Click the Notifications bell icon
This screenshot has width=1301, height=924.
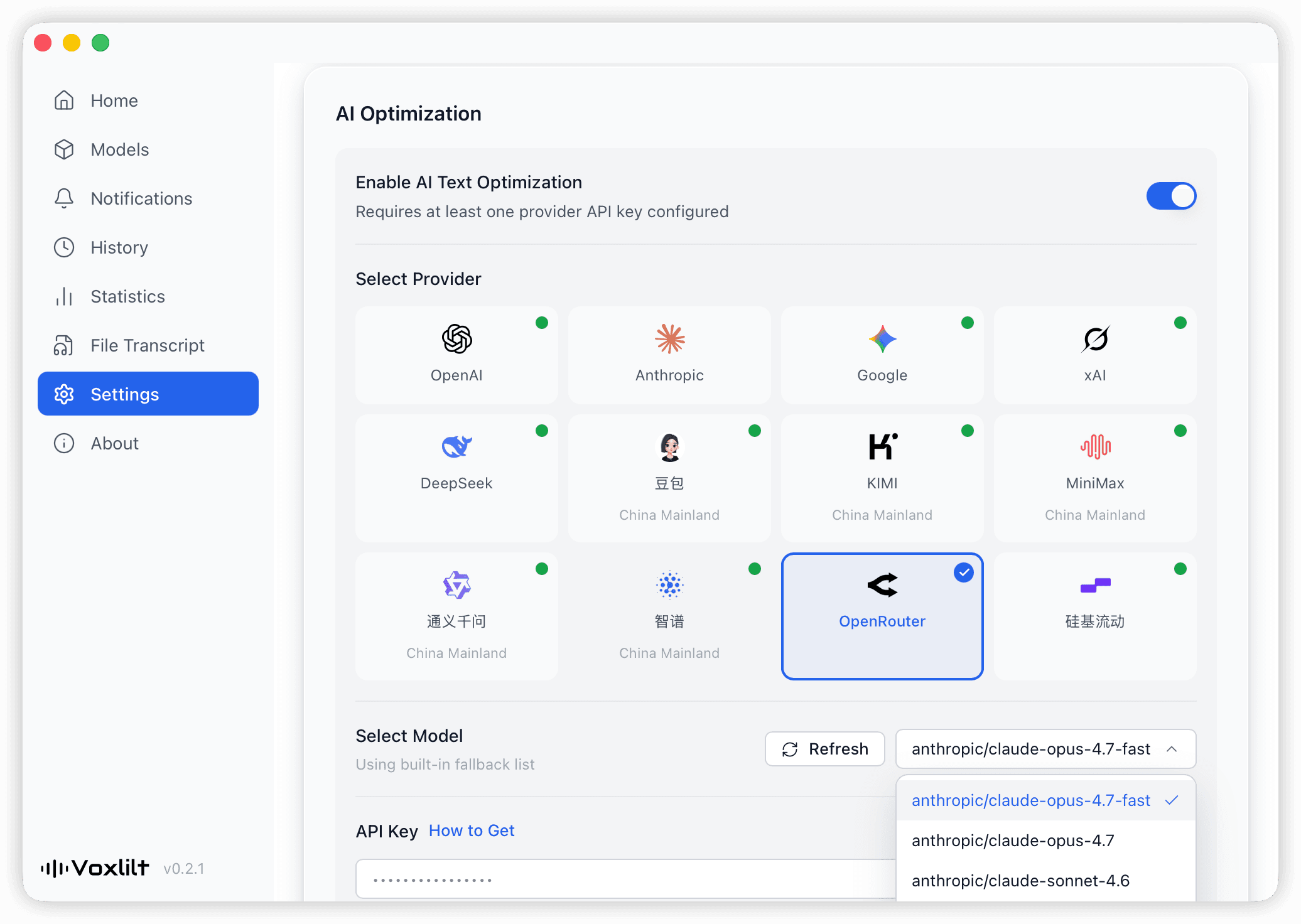click(64, 198)
